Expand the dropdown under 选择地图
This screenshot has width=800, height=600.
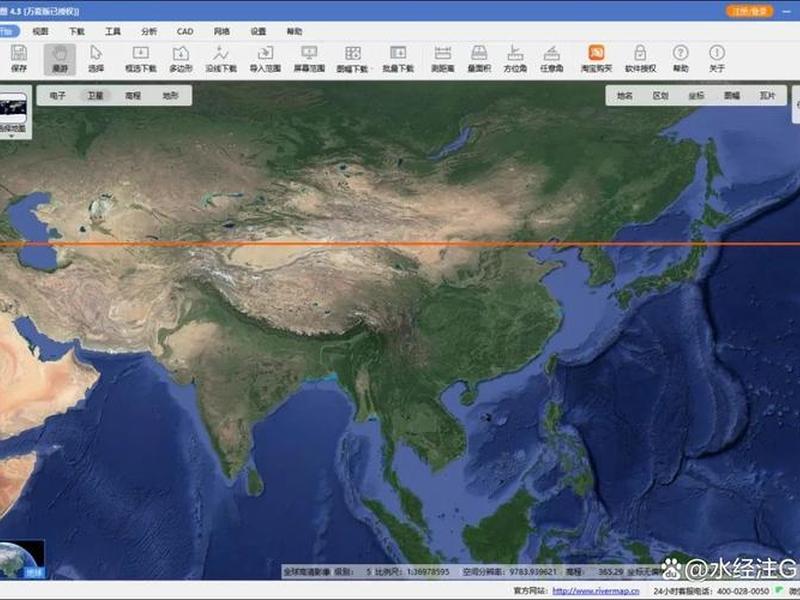click(x=12, y=136)
